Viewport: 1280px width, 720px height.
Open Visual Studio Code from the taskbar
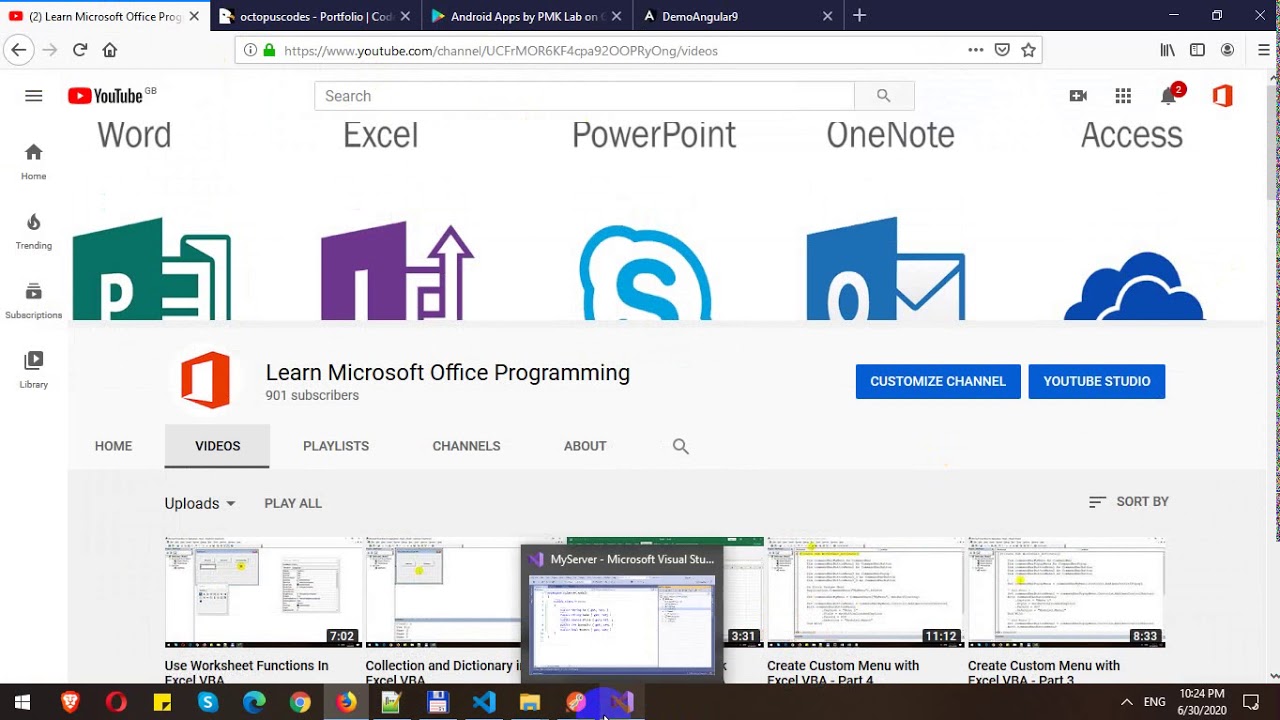[484, 702]
